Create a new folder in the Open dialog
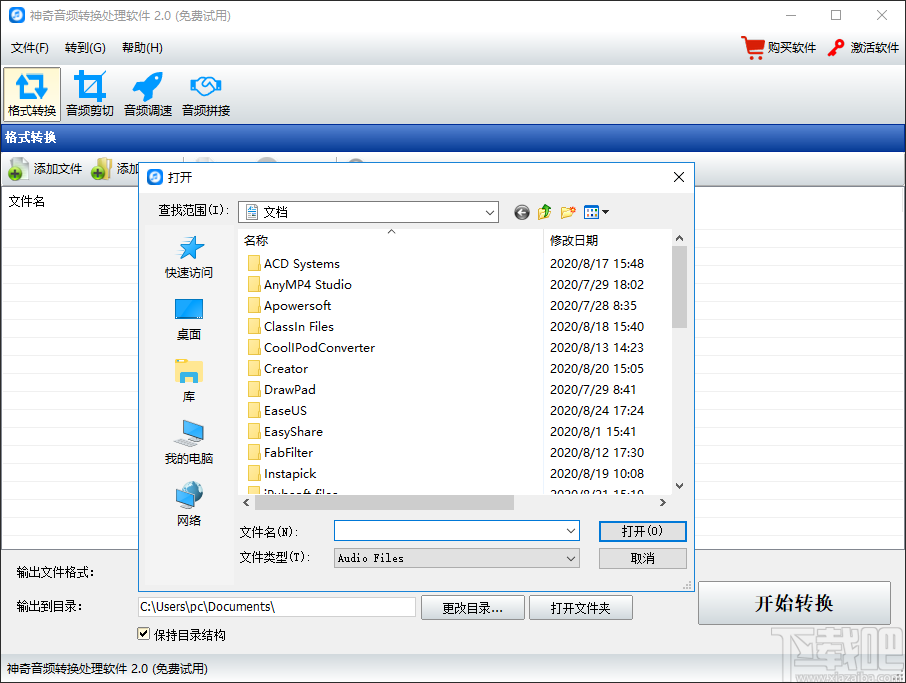 [568, 212]
